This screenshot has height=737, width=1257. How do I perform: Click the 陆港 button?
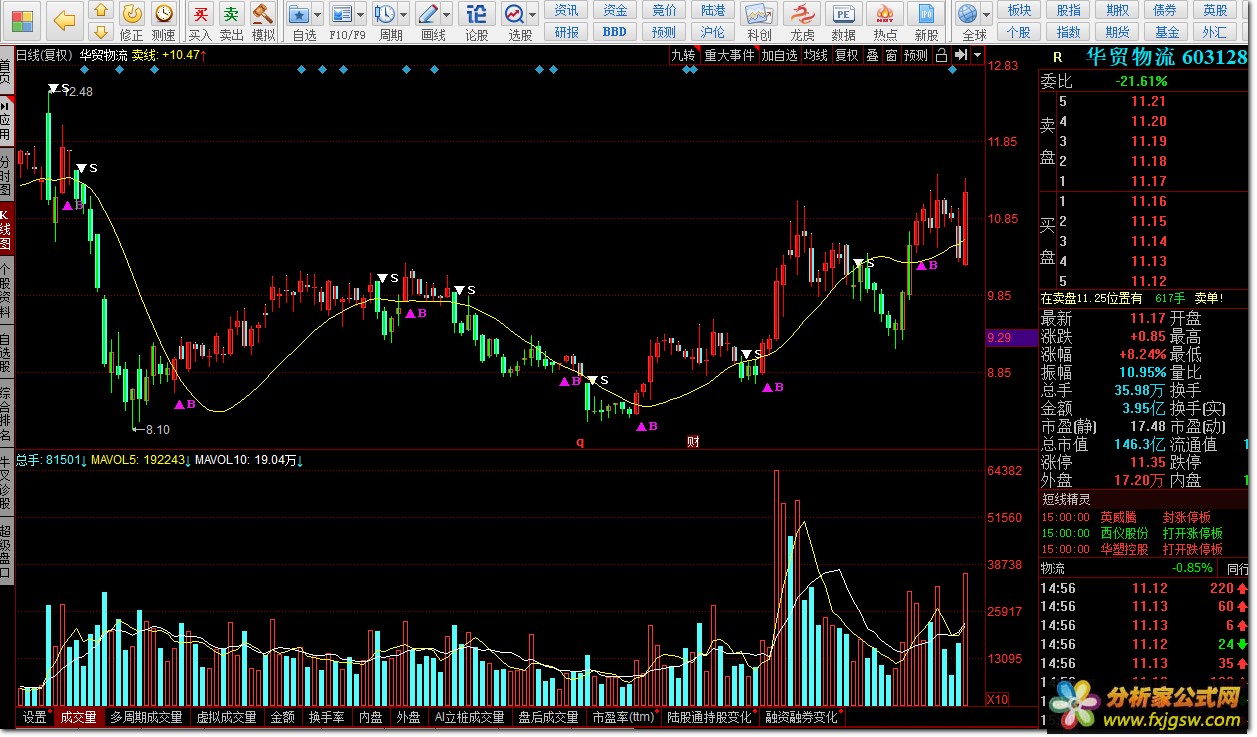(x=713, y=10)
